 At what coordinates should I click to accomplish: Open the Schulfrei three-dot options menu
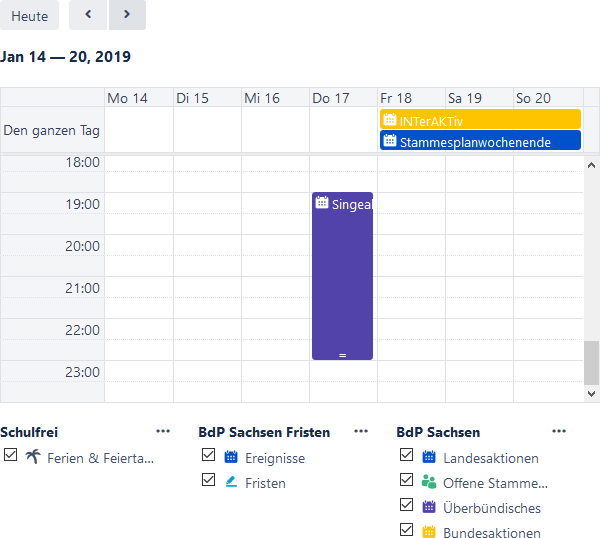[x=163, y=431]
